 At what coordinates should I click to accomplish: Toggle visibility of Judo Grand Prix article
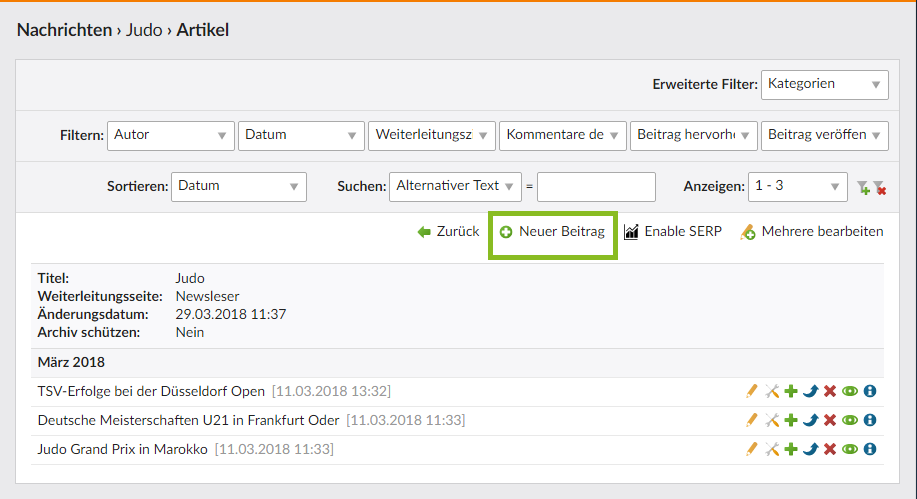pos(850,450)
